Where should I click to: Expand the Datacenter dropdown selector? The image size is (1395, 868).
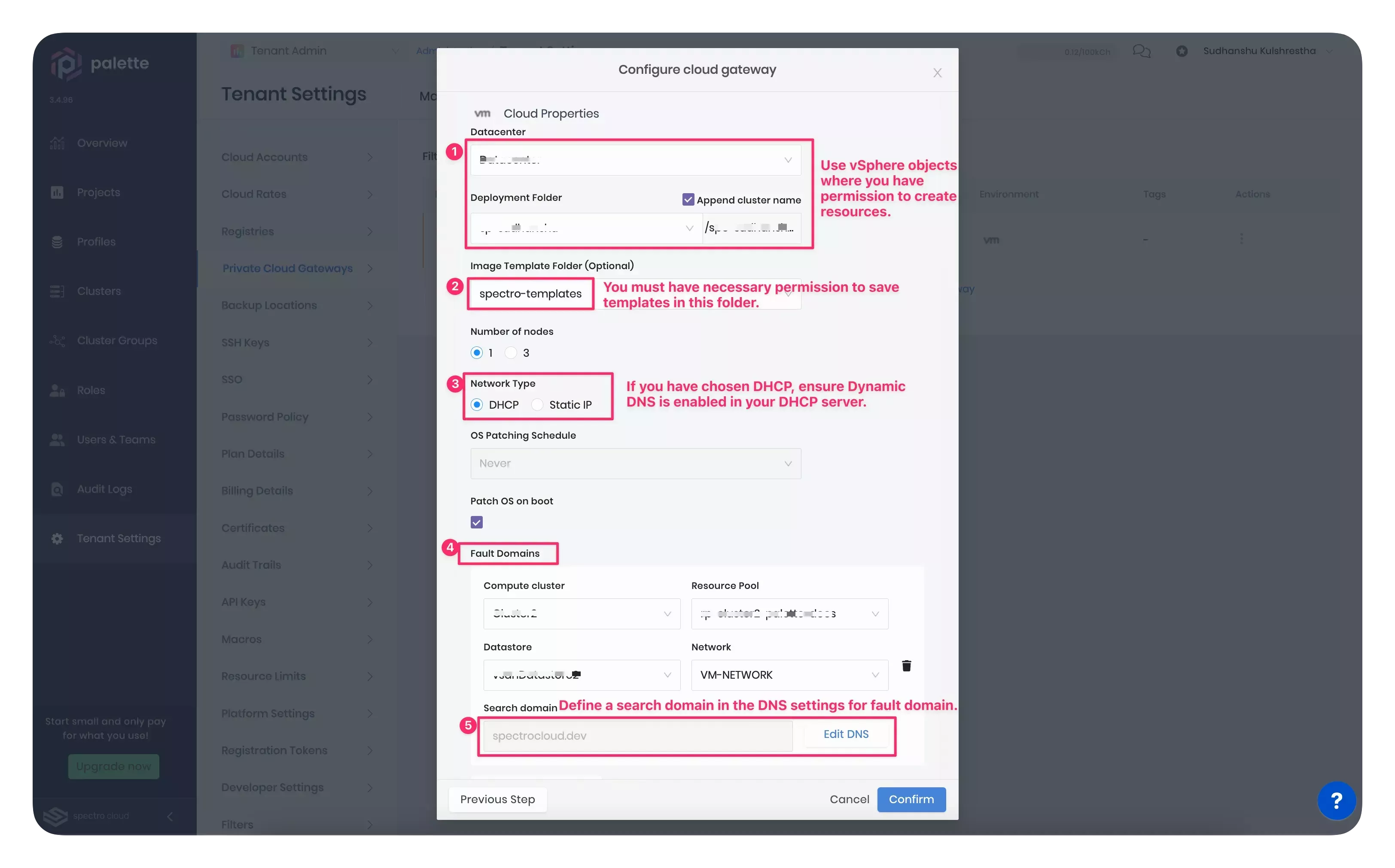point(788,159)
